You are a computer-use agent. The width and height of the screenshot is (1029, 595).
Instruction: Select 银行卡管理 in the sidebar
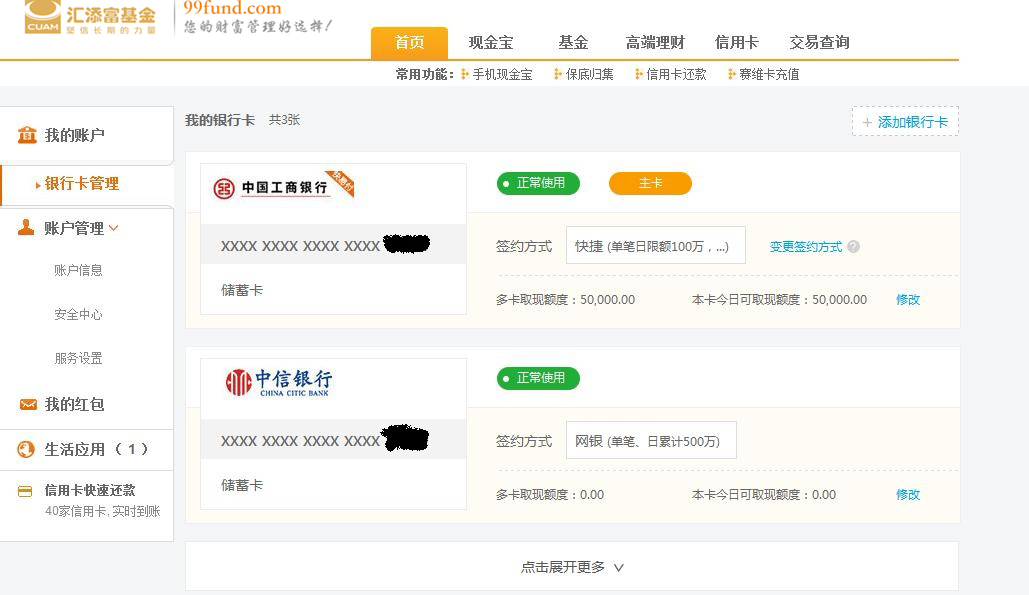click(81, 184)
